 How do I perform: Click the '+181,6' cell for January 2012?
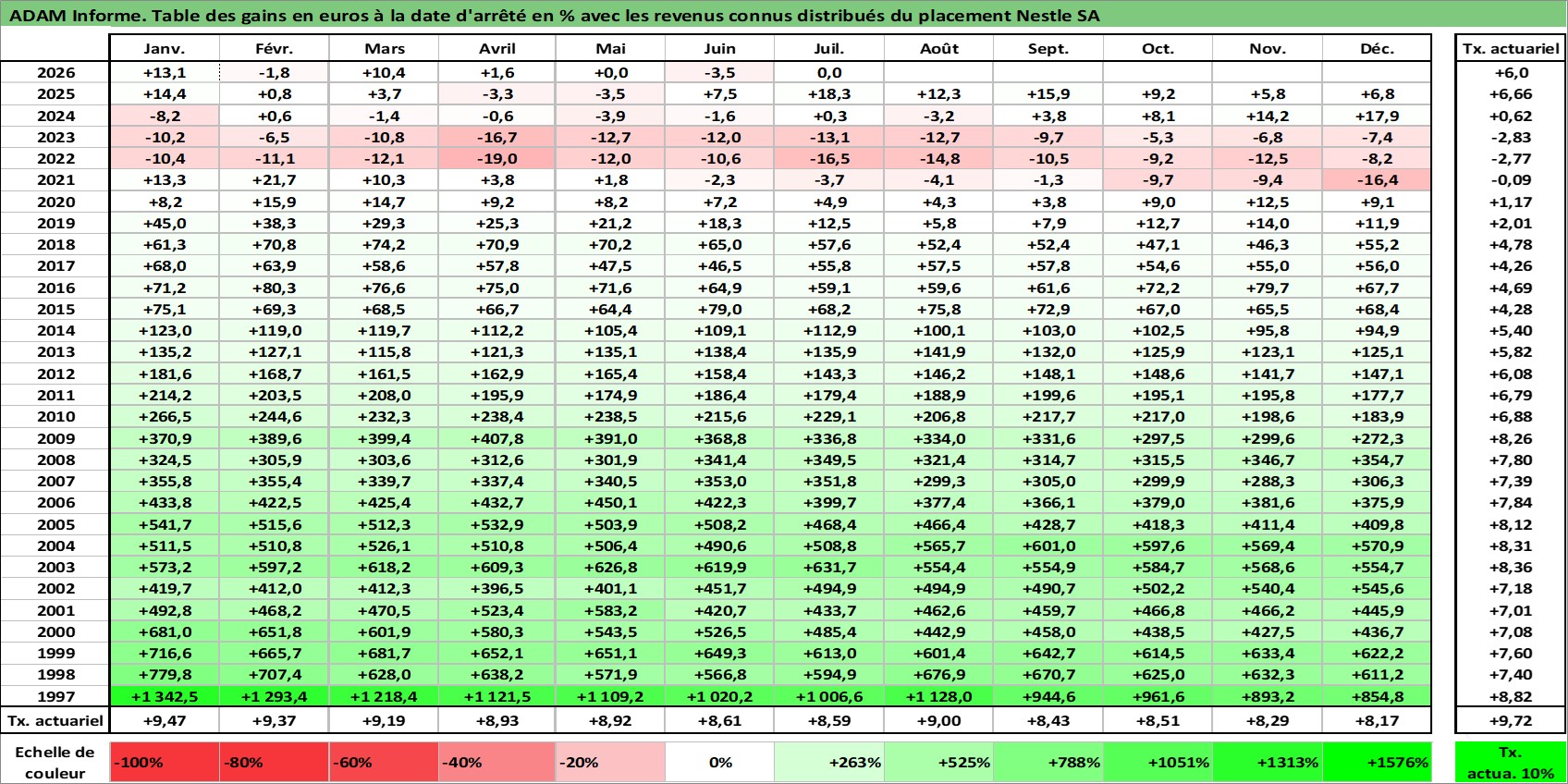point(165,374)
